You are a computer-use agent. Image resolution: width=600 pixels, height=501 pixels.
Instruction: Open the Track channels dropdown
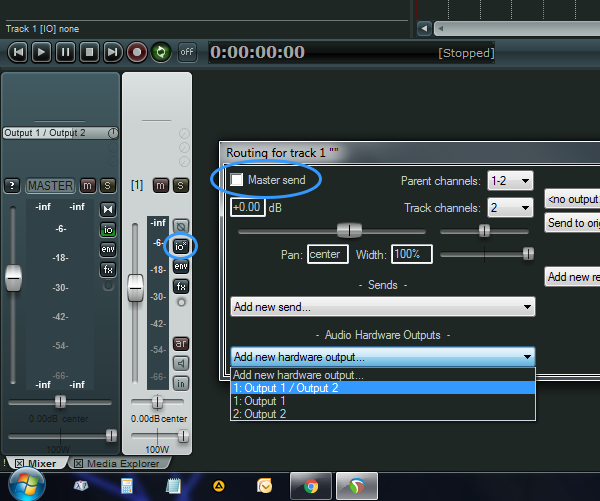[x=509, y=208]
